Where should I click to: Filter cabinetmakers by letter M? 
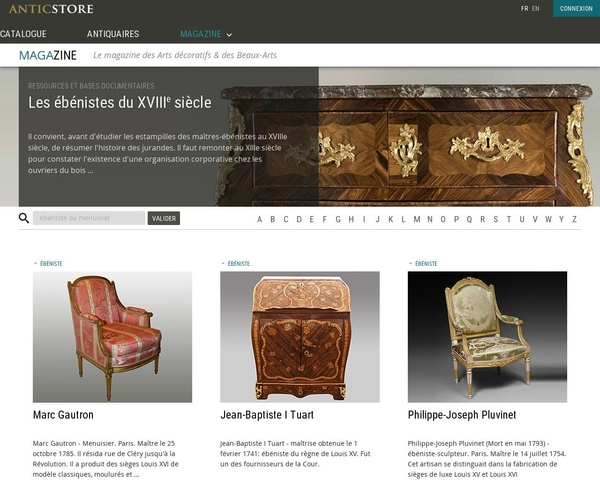point(417,219)
